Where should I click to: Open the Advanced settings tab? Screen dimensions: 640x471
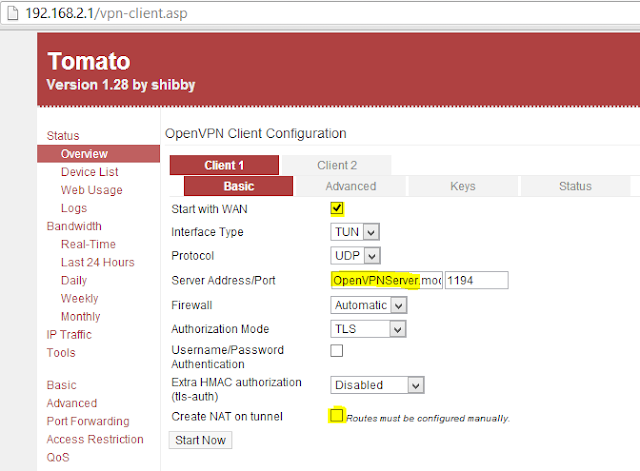(x=351, y=186)
